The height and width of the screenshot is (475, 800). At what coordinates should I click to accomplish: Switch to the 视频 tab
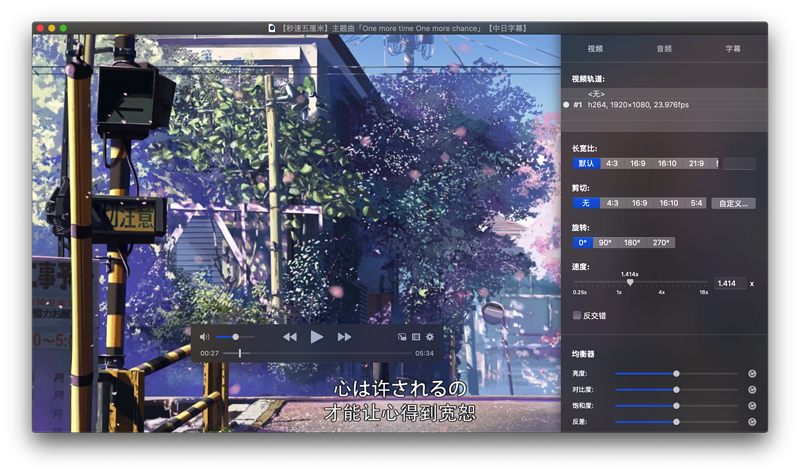(x=595, y=48)
